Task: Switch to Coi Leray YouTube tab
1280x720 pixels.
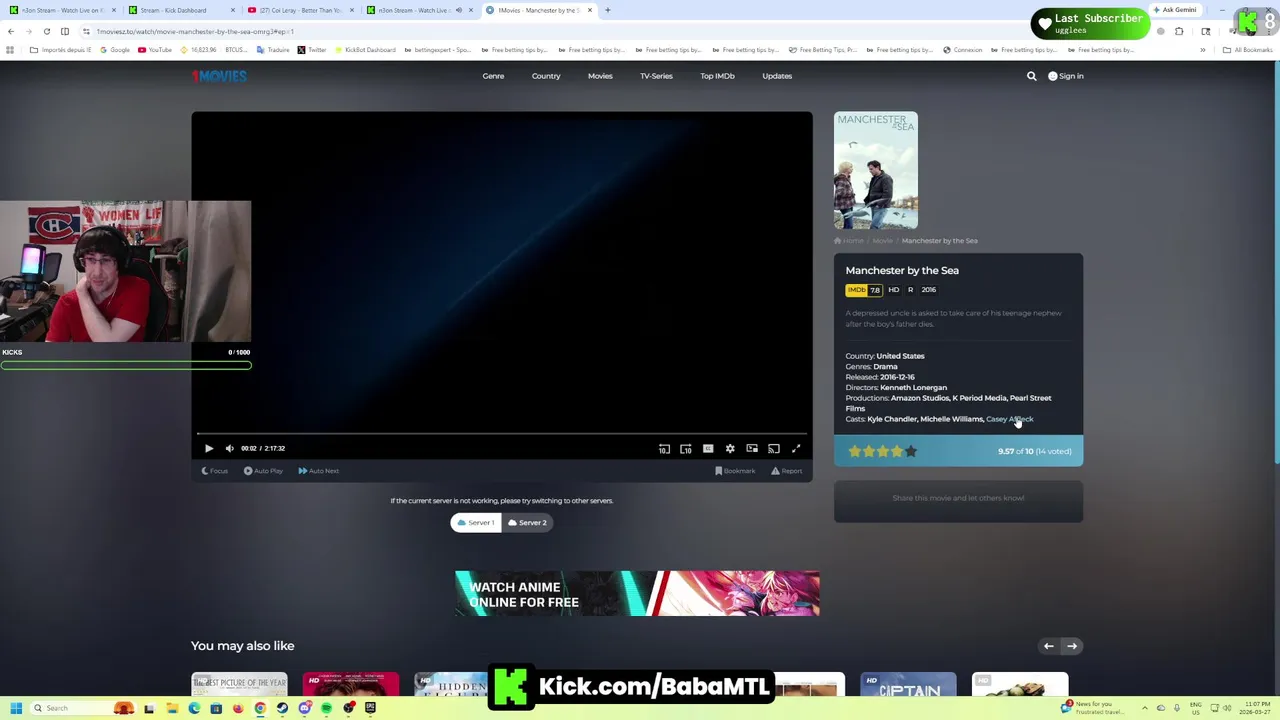Action: point(299,10)
